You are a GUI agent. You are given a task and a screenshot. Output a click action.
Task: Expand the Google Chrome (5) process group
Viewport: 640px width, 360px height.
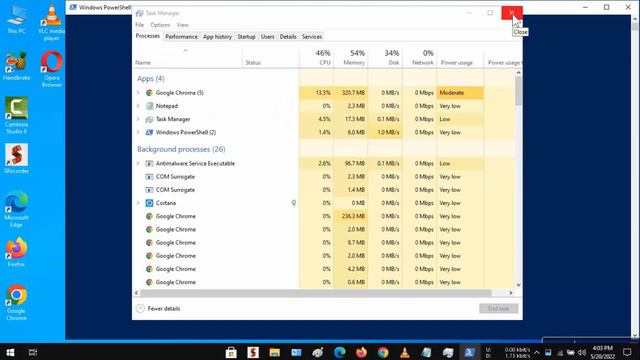tap(138, 93)
